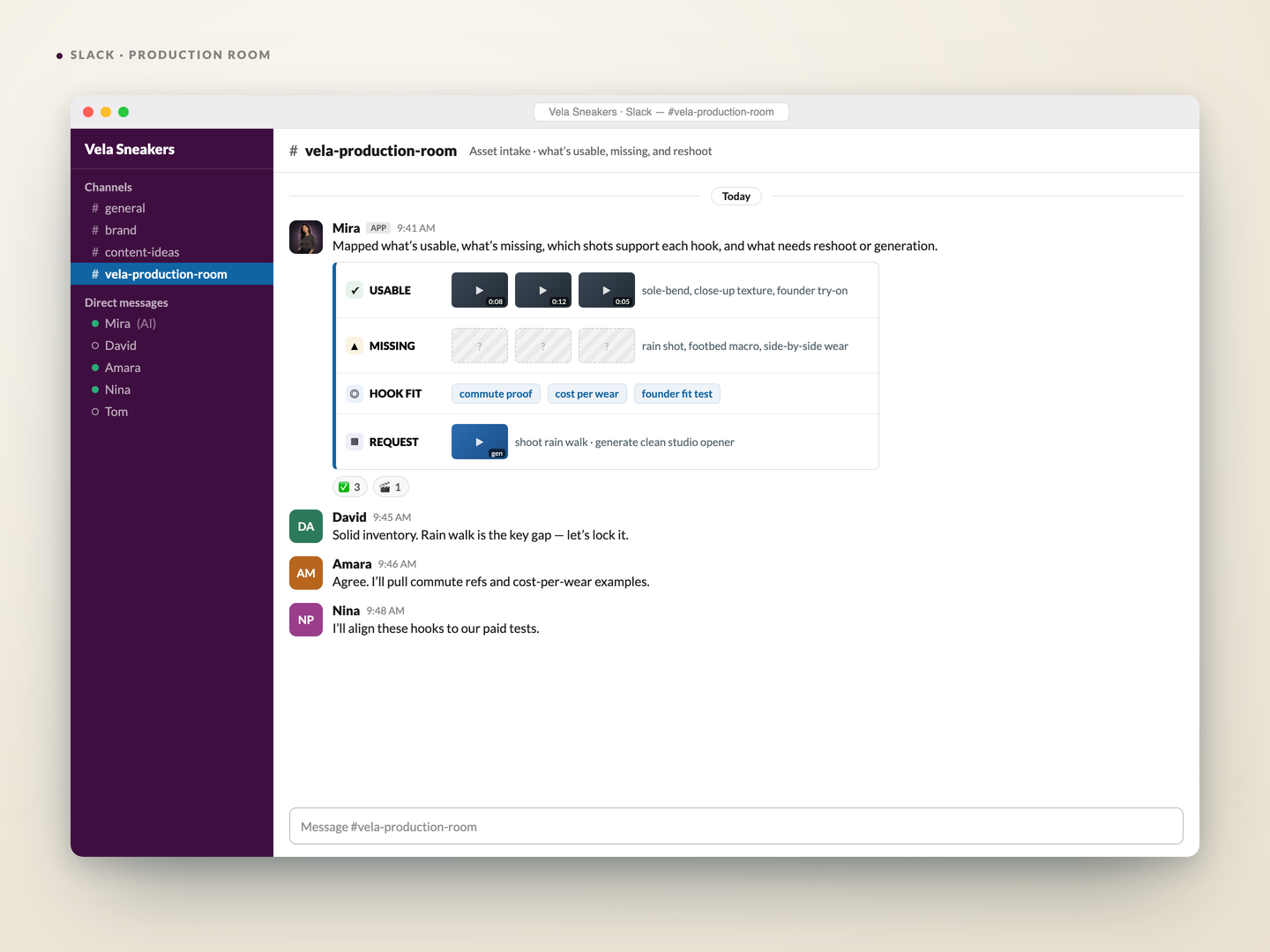This screenshot has width=1270, height=952.
Task: Open direct message with Tom
Action: click(x=172, y=412)
